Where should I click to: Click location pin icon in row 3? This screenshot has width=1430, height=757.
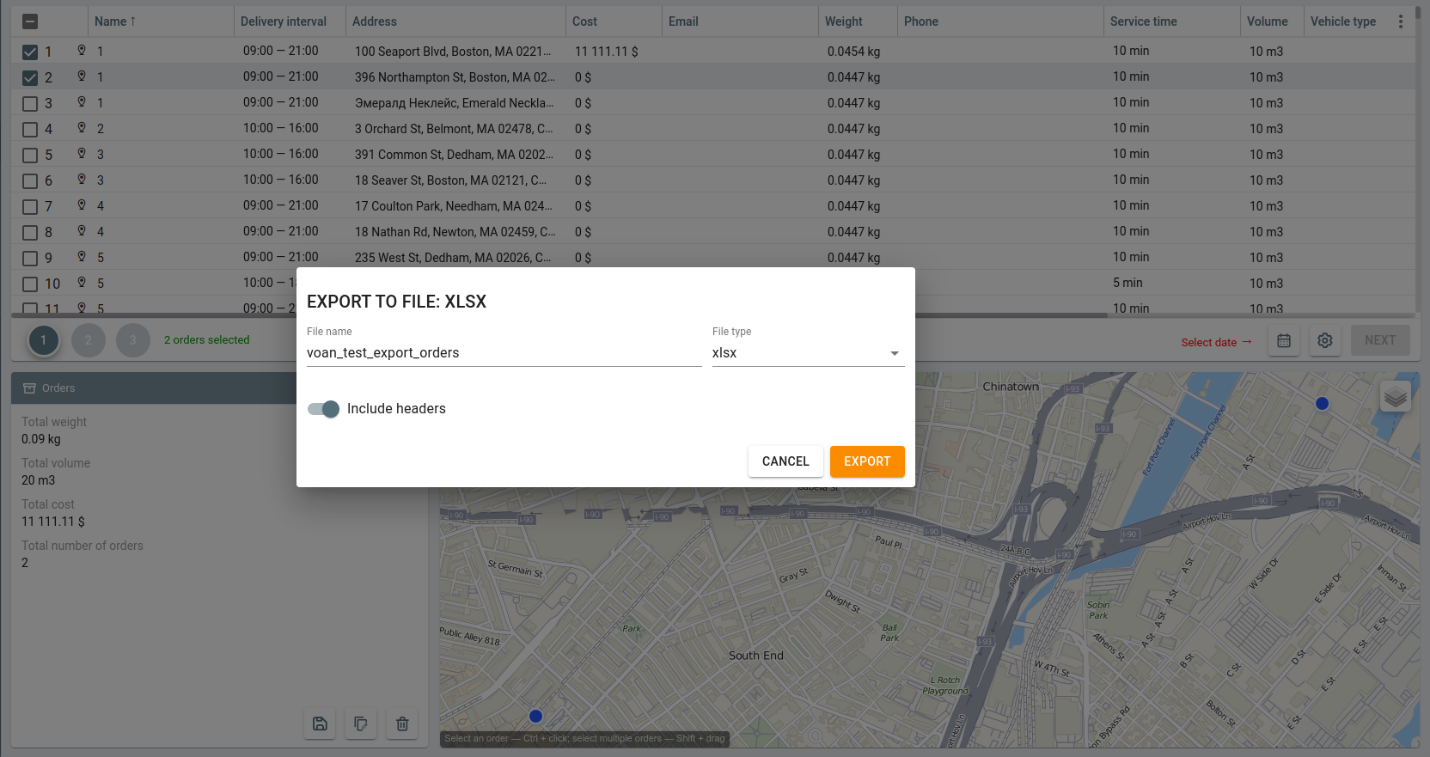[x=82, y=102]
